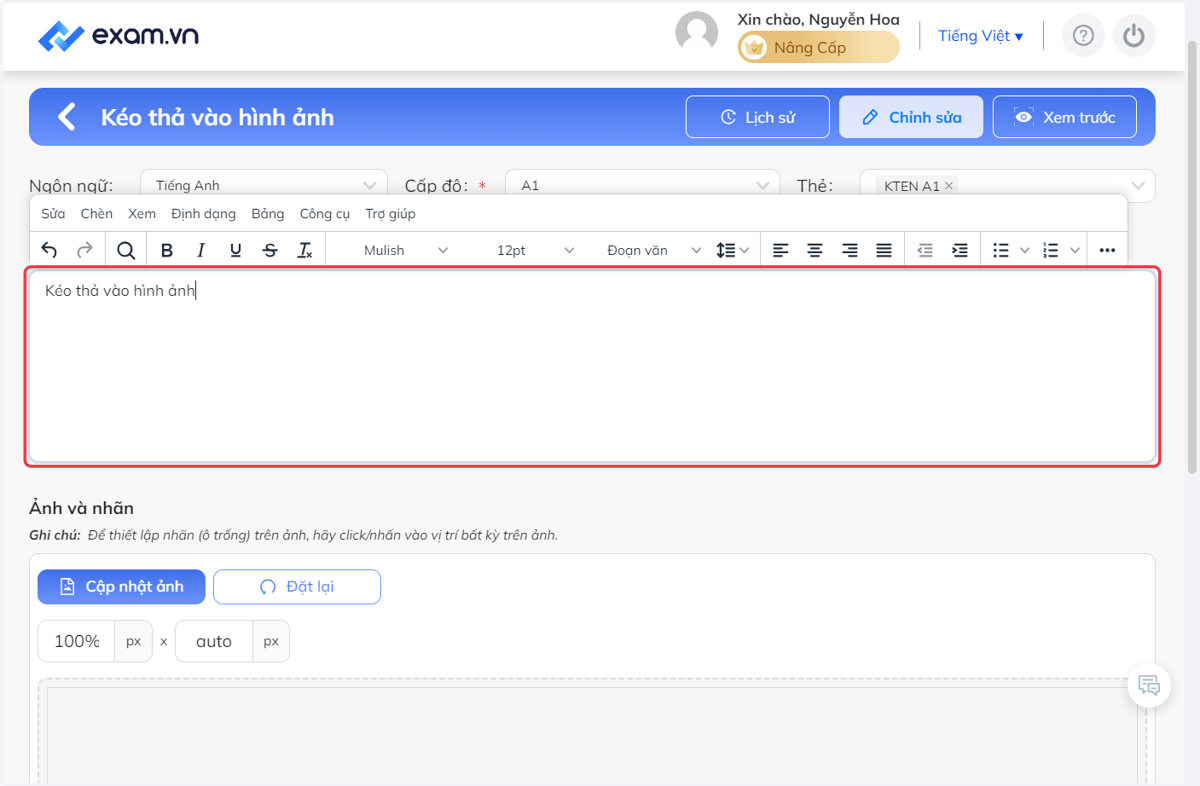
Task: Toggle italic formatting
Action: (201, 250)
